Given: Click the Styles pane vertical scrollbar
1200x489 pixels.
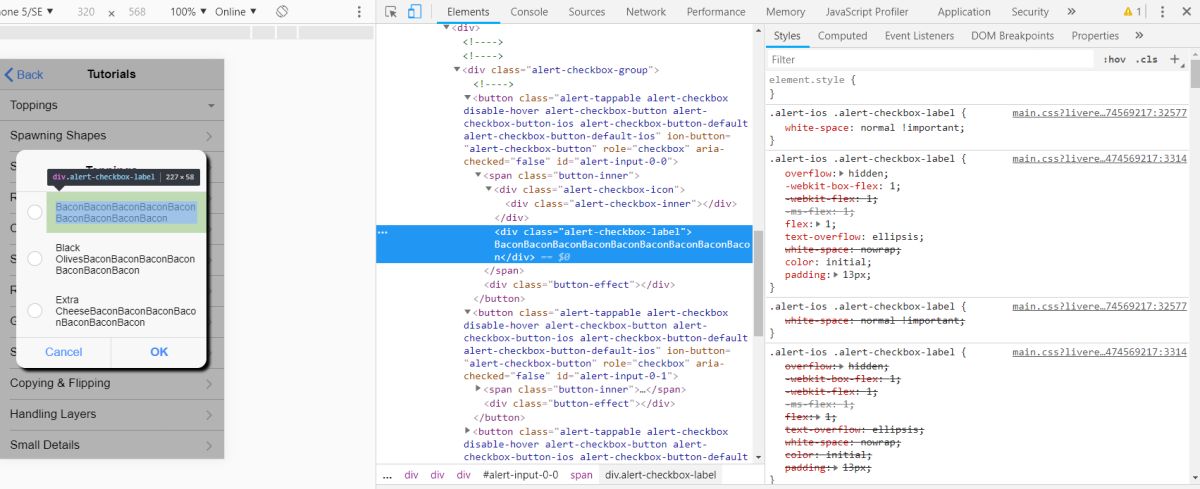Looking at the screenshot, I should tap(1194, 74).
